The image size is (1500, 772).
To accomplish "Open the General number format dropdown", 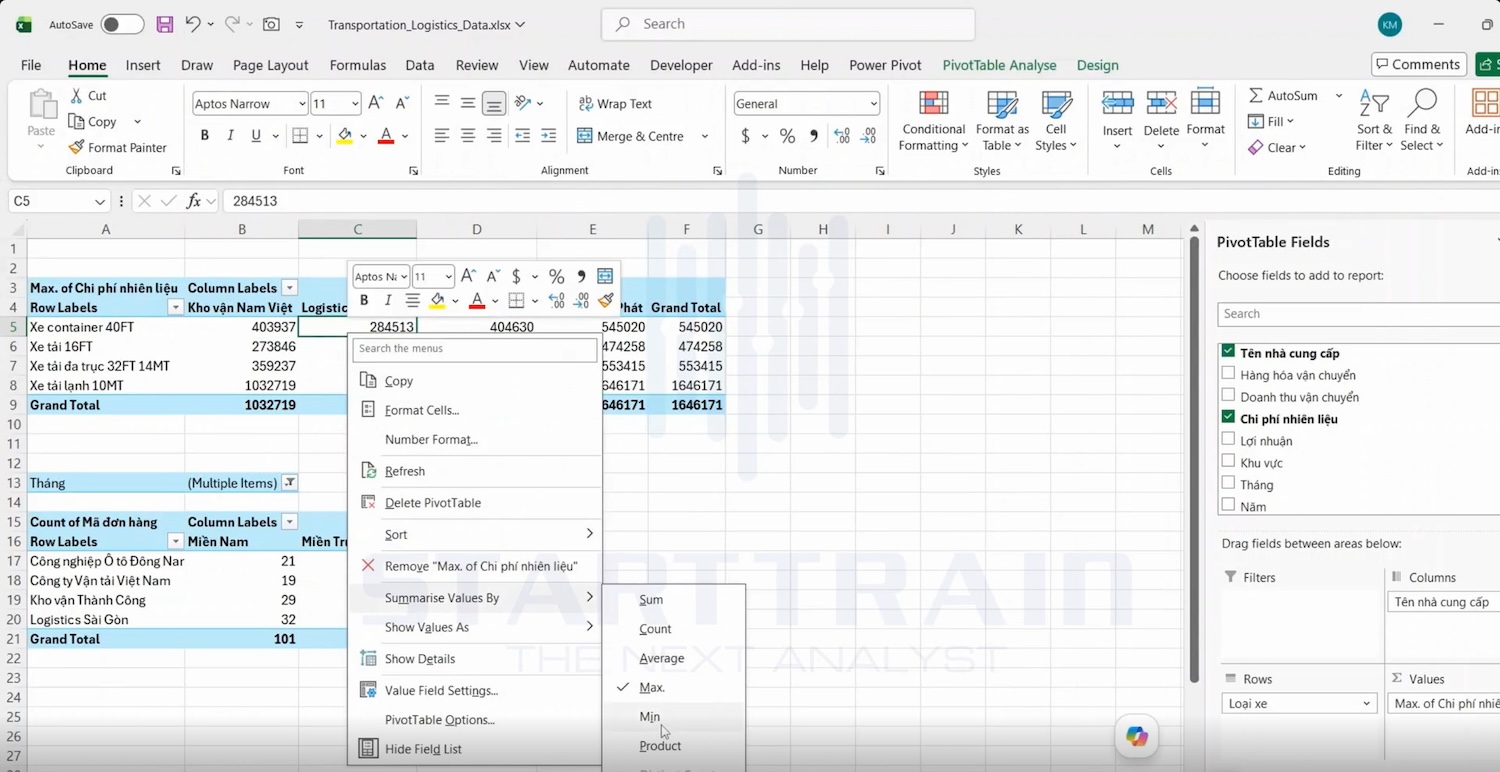I will pyautogui.click(x=873, y=104).
